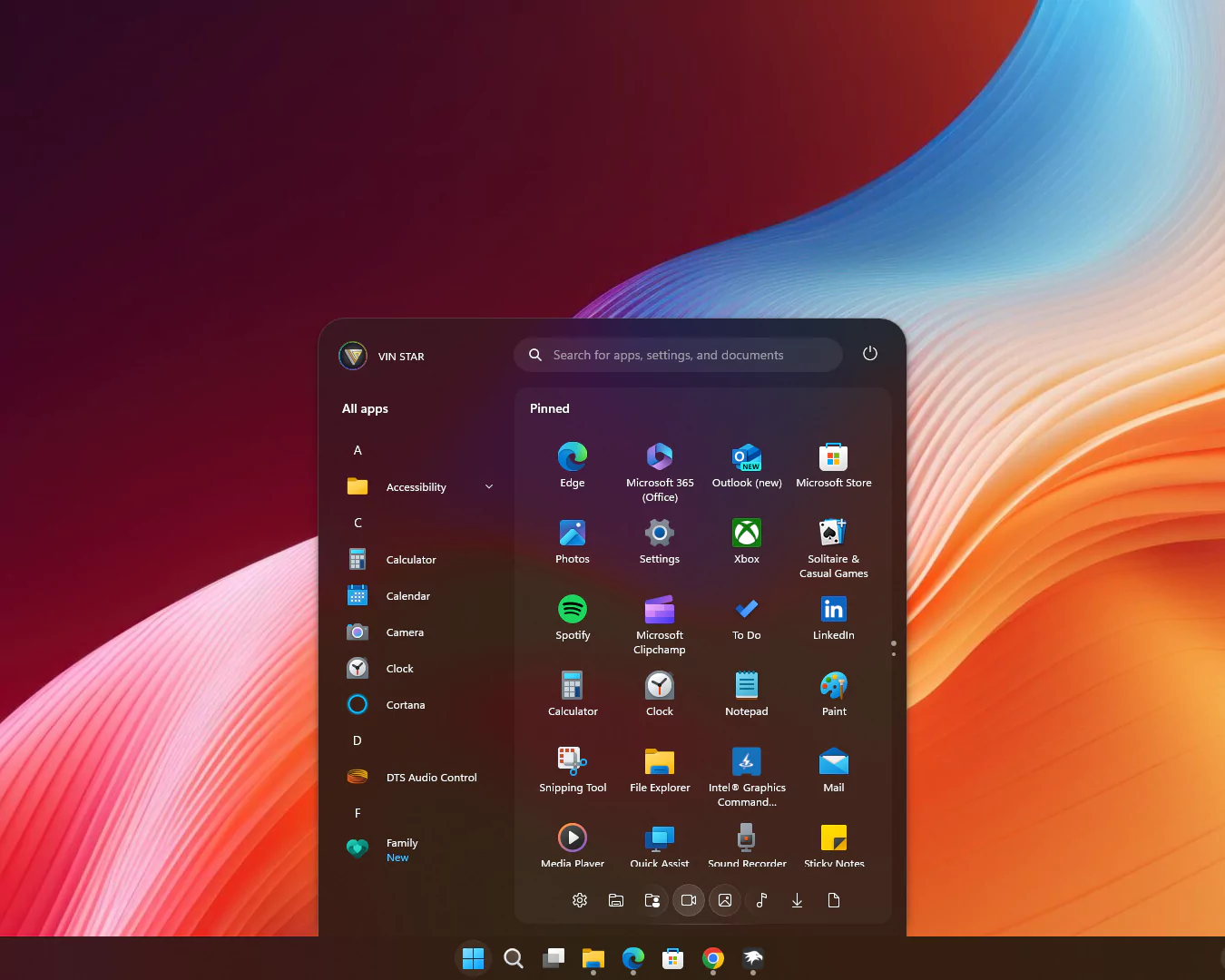Open Microsoft Clipchamp pinned app
Screen dimensions: 1225x980
pos(660,624)
